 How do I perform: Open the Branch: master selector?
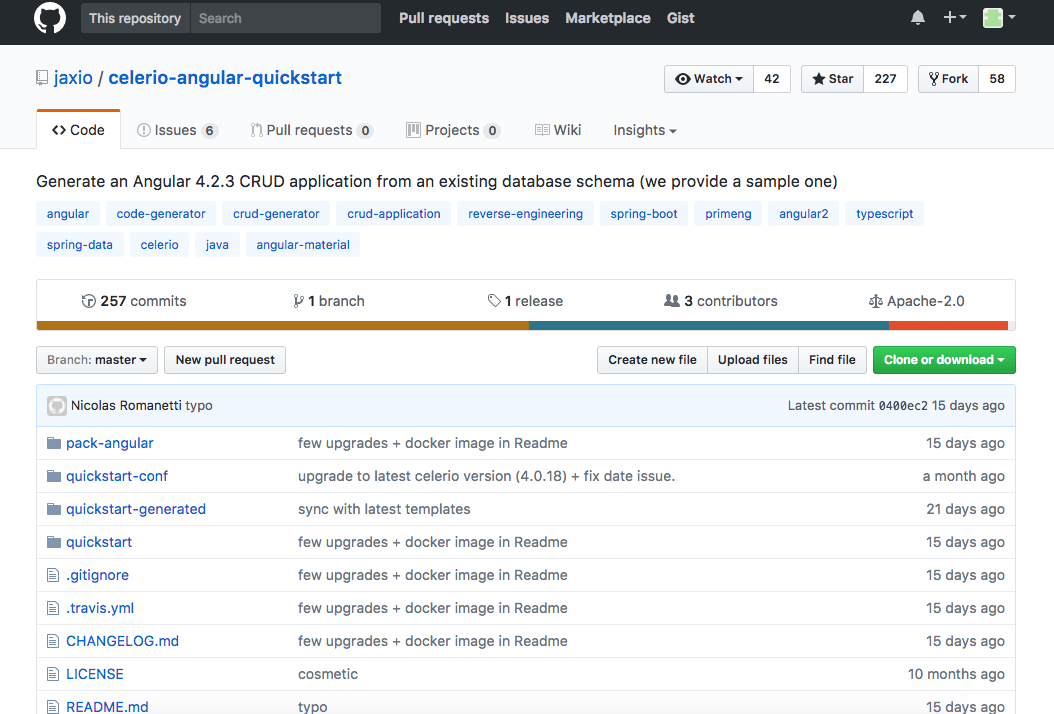coord(97,360)
